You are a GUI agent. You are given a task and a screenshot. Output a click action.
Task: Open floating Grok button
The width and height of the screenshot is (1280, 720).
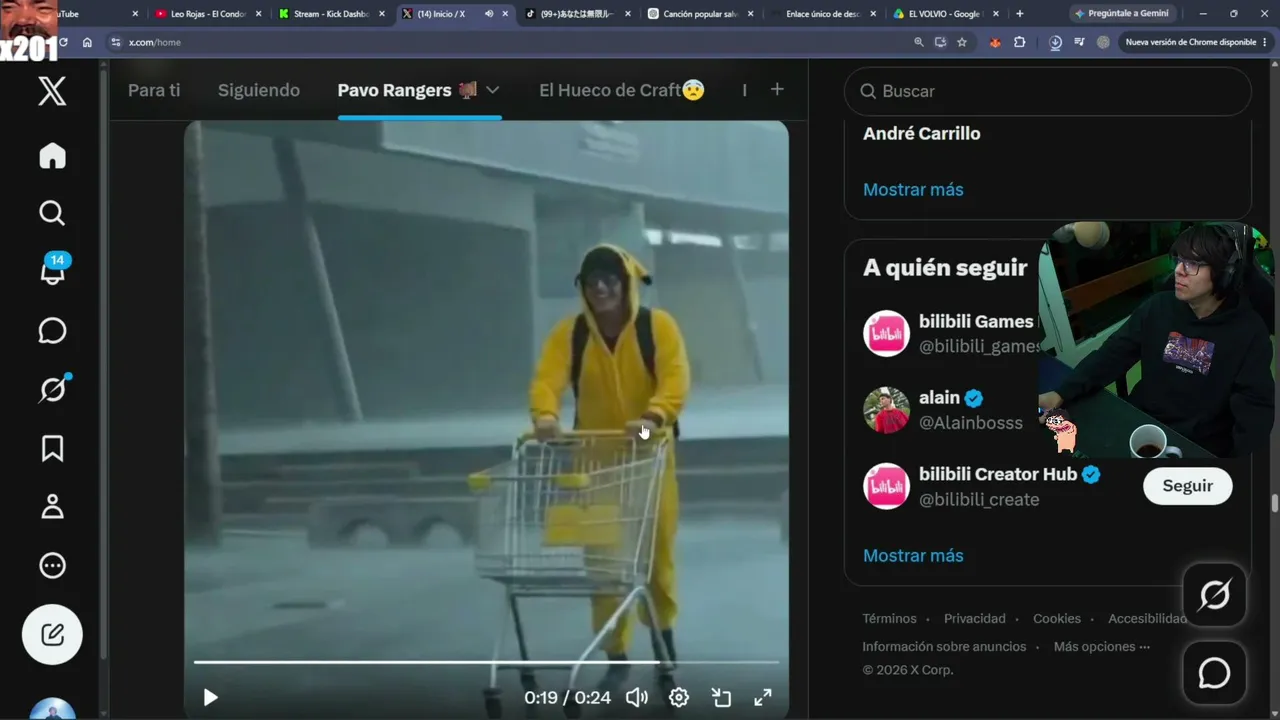(1214, 595)
